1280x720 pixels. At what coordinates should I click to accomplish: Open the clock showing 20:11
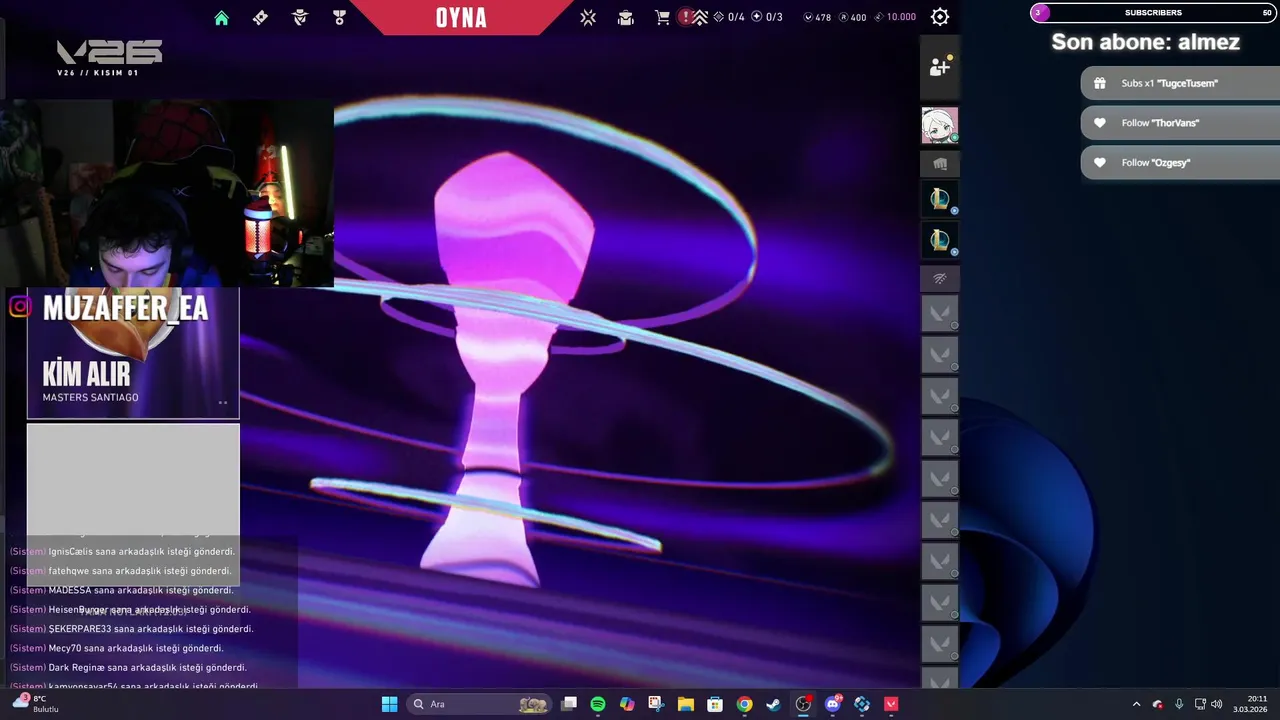[1251, 704]
